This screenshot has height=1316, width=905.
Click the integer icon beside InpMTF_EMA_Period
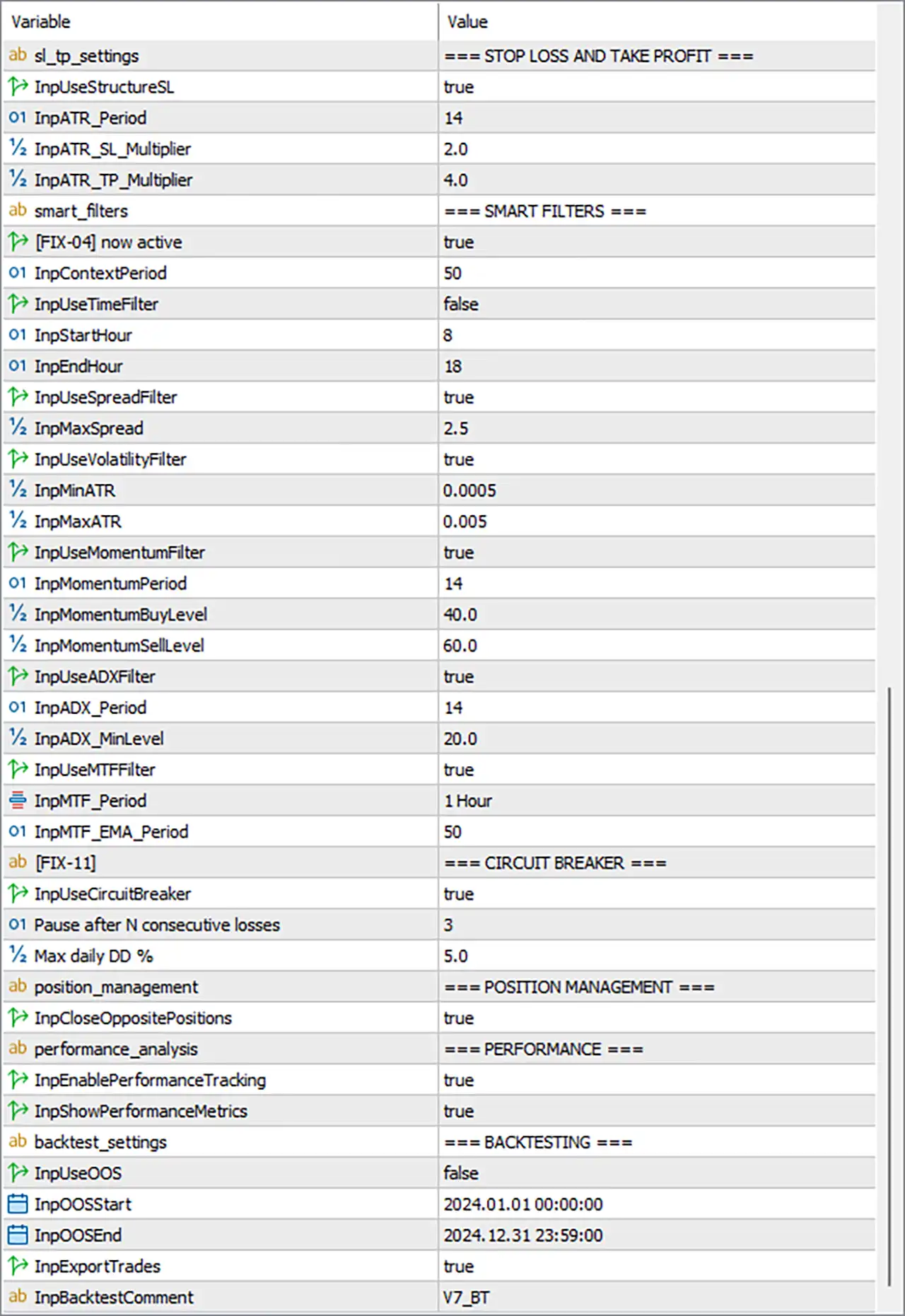click(x=18, y=831)
